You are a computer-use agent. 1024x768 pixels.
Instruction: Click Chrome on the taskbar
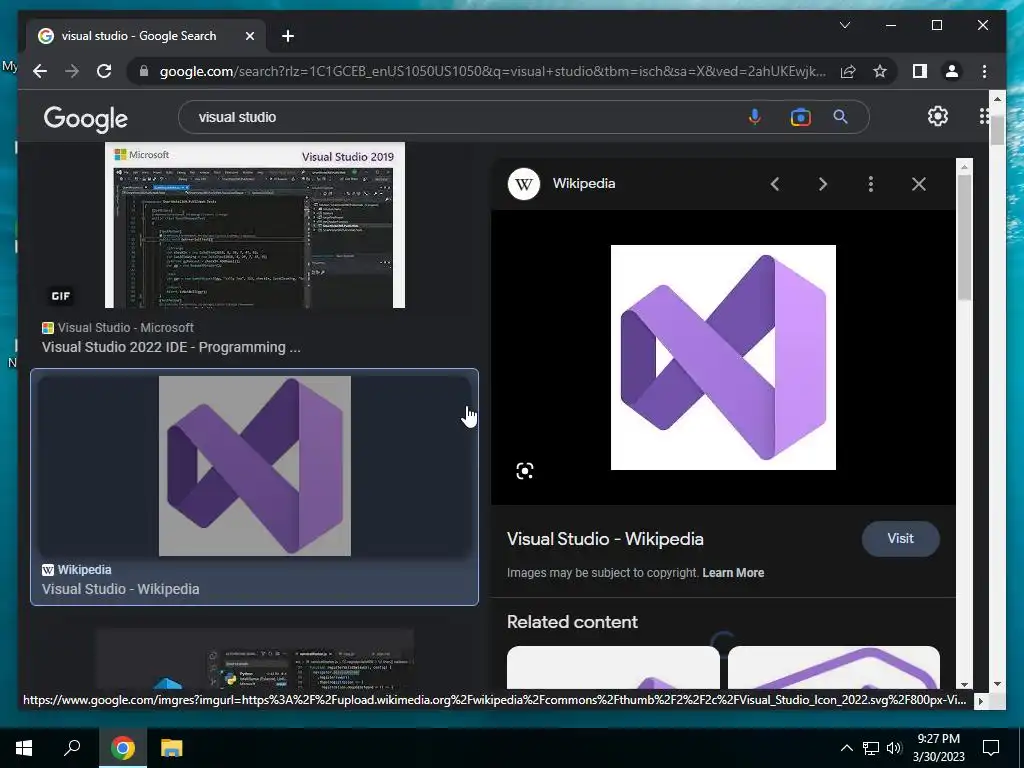pos(123,748)
